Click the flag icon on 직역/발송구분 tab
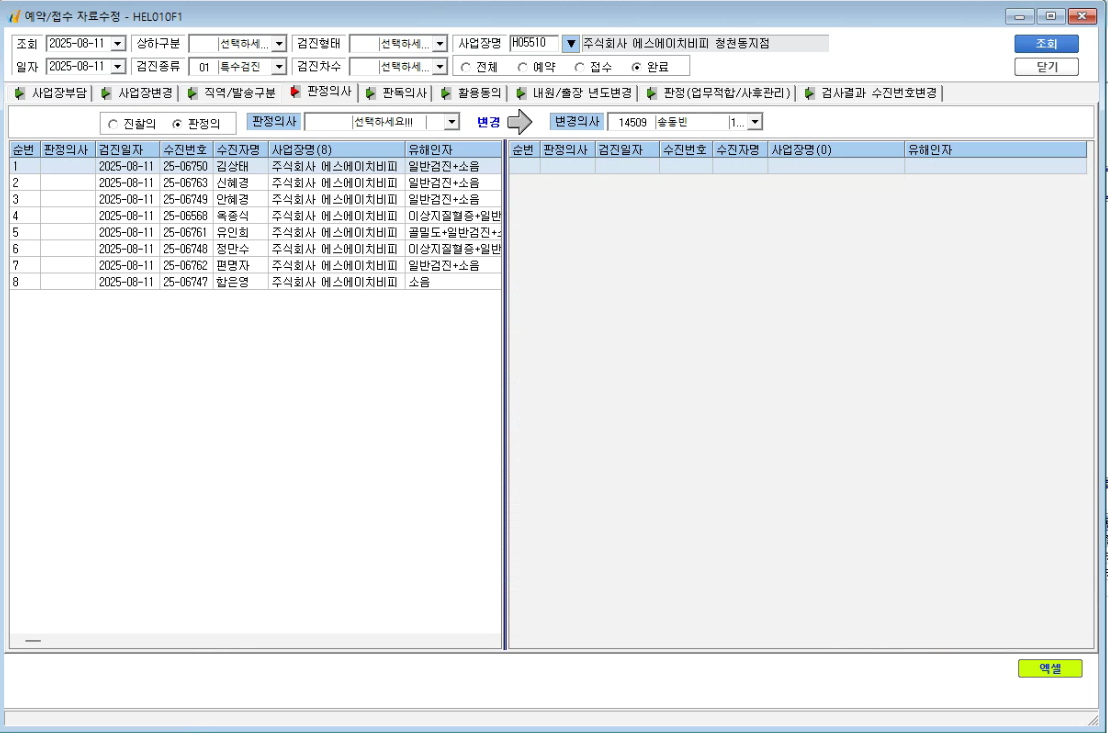 click(x=192, y=93)
